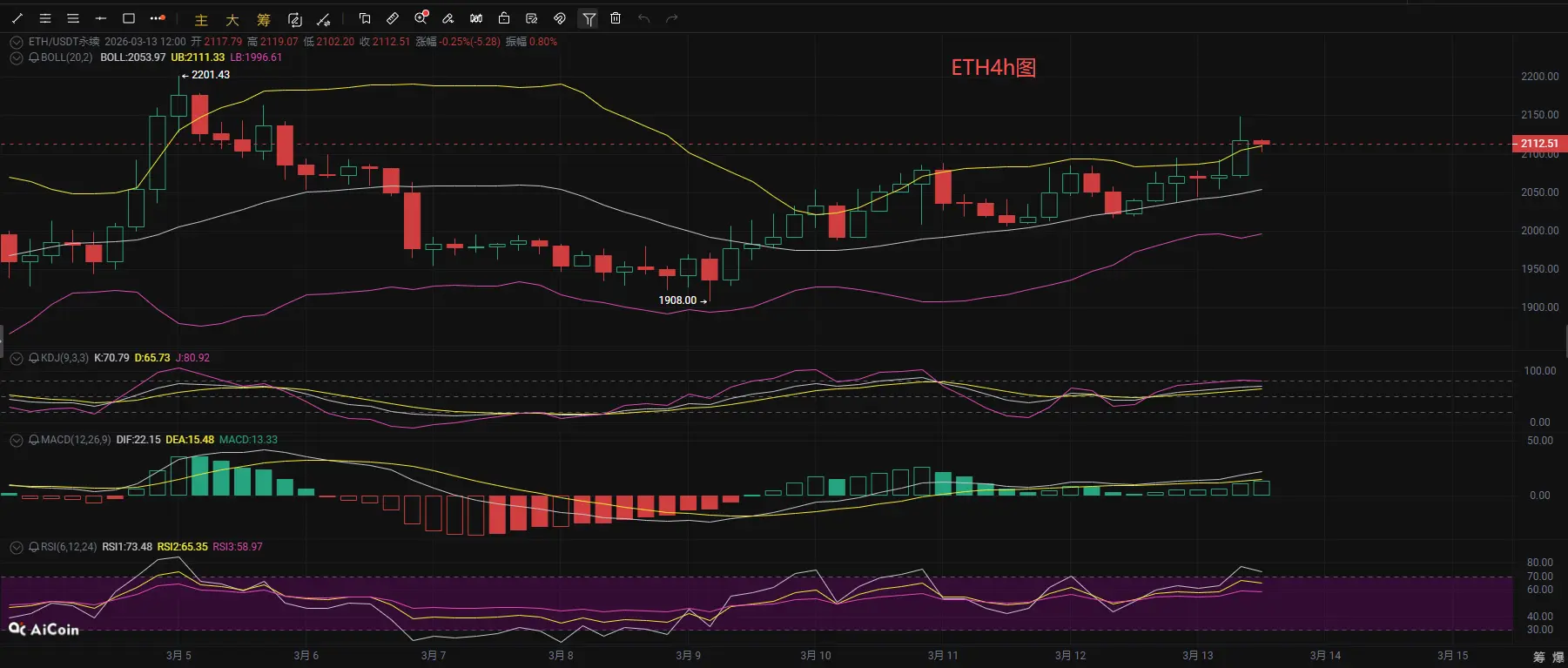Set alert bell for MACD indicator
The width and height of the screenshot is (1568, 668).
pos(34,440)
